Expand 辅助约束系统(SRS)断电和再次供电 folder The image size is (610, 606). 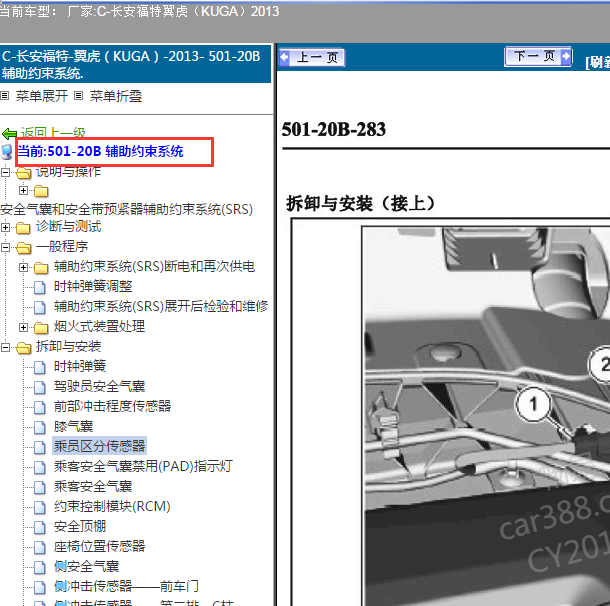click(x=23, y=267)
